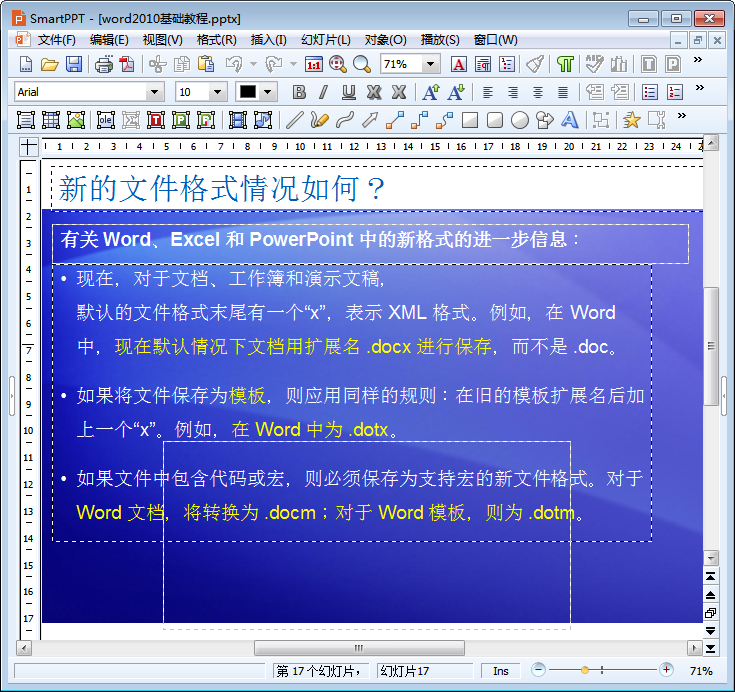Toggle bulleted list formatting
This screenshot has height=692, width=735.
coord(650,92)
